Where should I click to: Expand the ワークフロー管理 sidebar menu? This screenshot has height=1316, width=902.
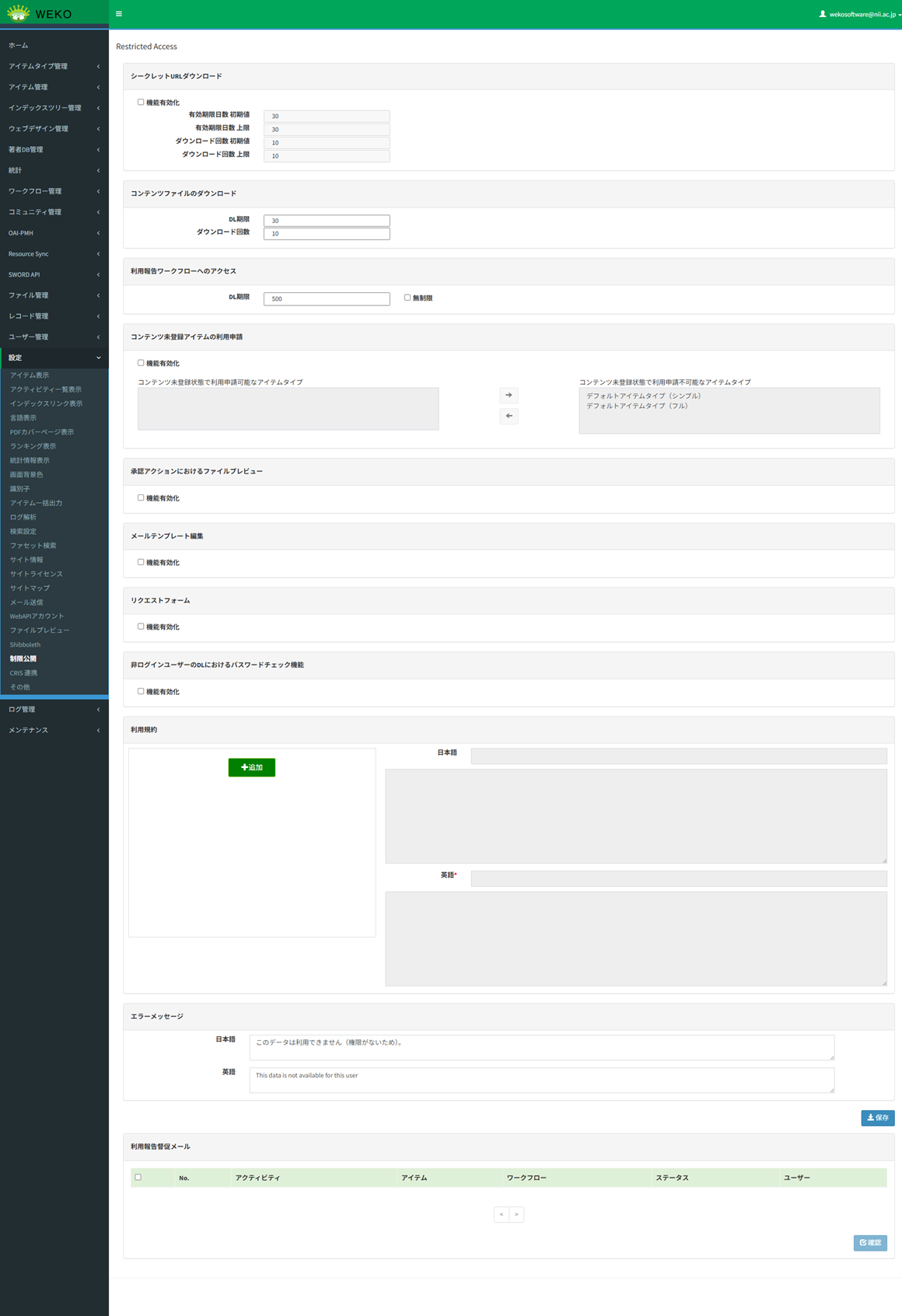point(54,191)
